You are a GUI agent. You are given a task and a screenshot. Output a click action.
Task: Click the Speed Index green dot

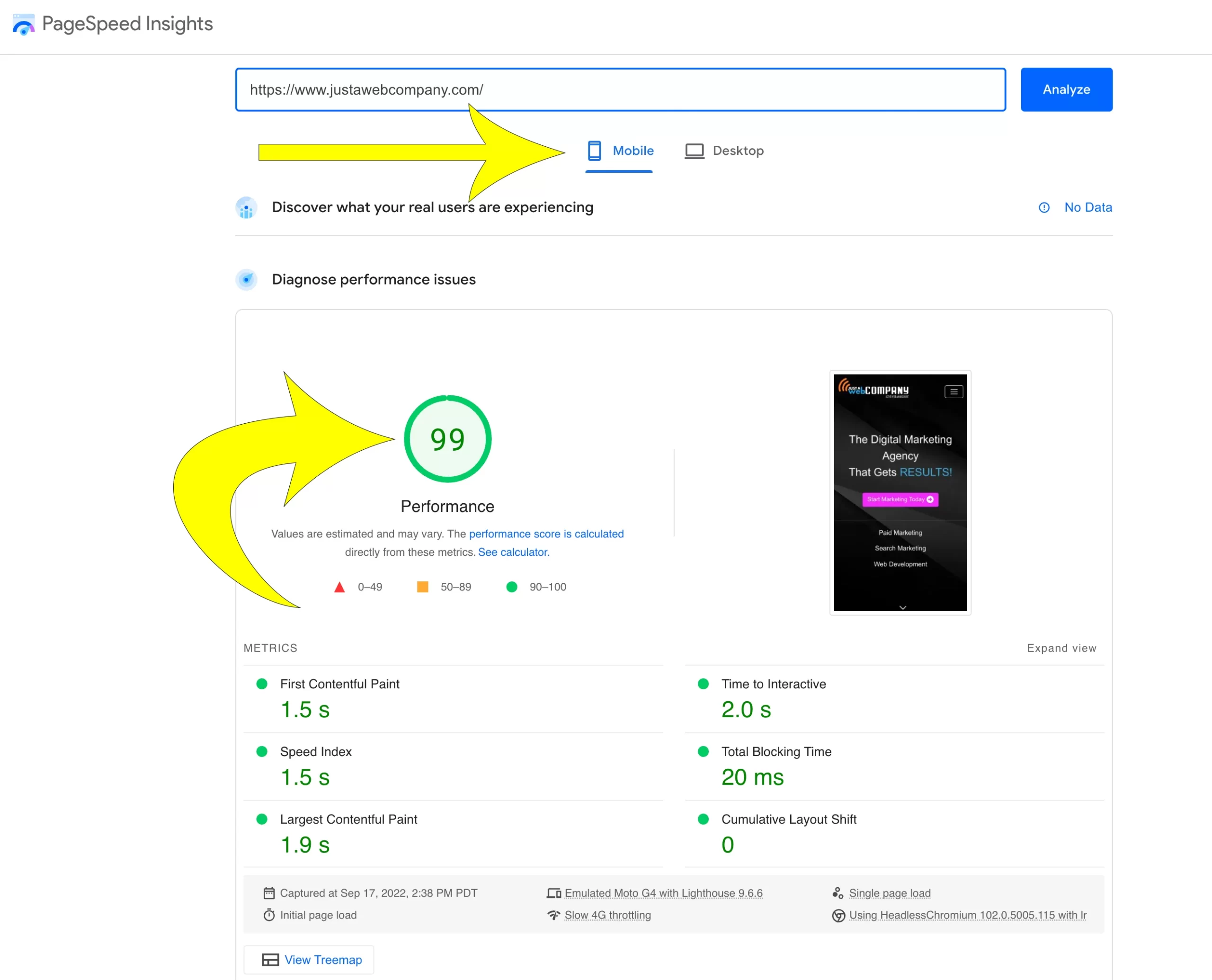coord(262,752)
